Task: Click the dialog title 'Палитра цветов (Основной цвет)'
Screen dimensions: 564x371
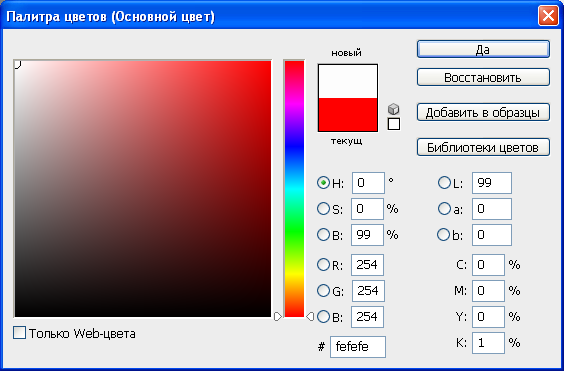Action: click(111, 17)
